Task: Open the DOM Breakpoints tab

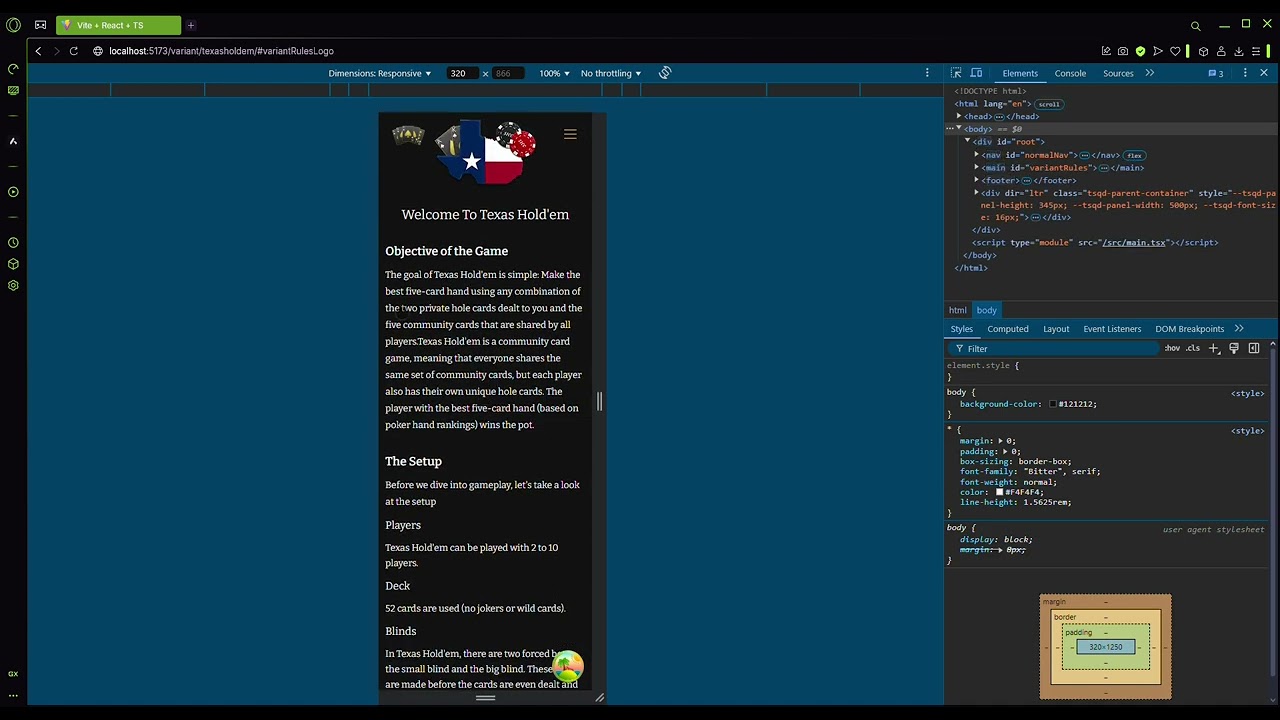Action: tap(1190, 329)
